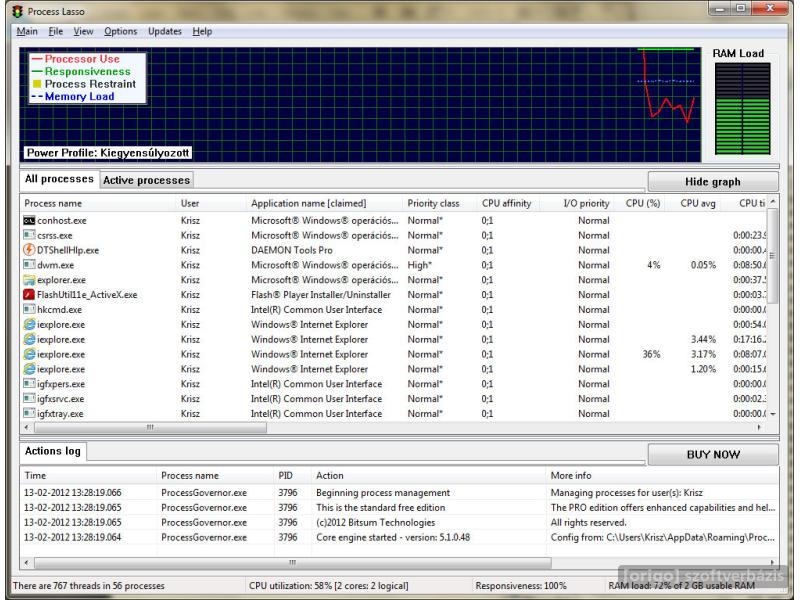800x600 pixels.
Task: Select iexplore.exe icon with 36% CPU
Action: coord(29,354)
